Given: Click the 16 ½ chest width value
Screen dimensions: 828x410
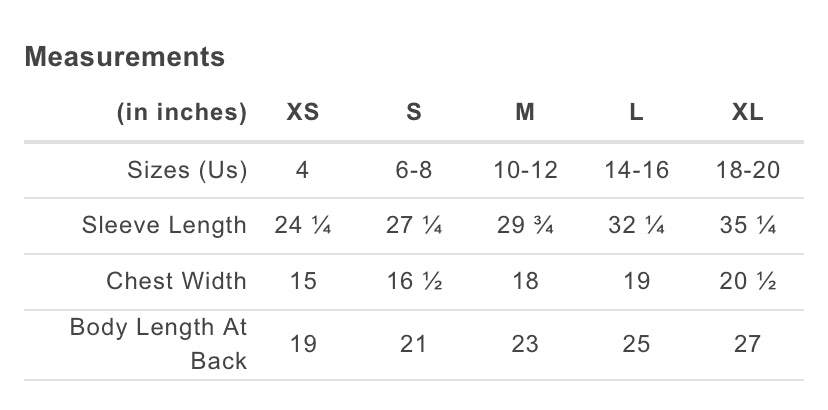Looking at the screenshot, I should click(x=414, y=282).
